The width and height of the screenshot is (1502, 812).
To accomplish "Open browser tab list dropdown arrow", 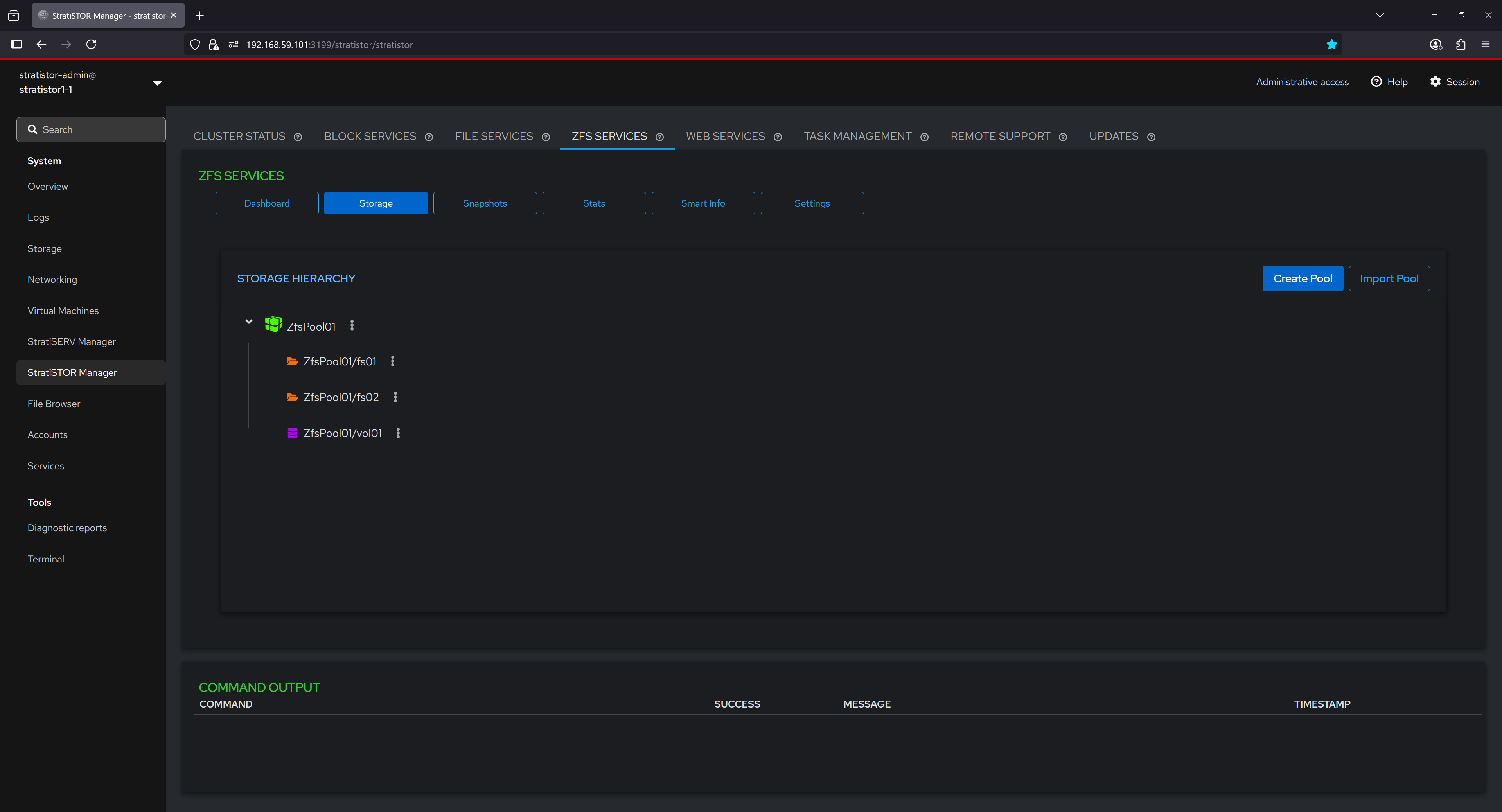I will coord(1380,15).
